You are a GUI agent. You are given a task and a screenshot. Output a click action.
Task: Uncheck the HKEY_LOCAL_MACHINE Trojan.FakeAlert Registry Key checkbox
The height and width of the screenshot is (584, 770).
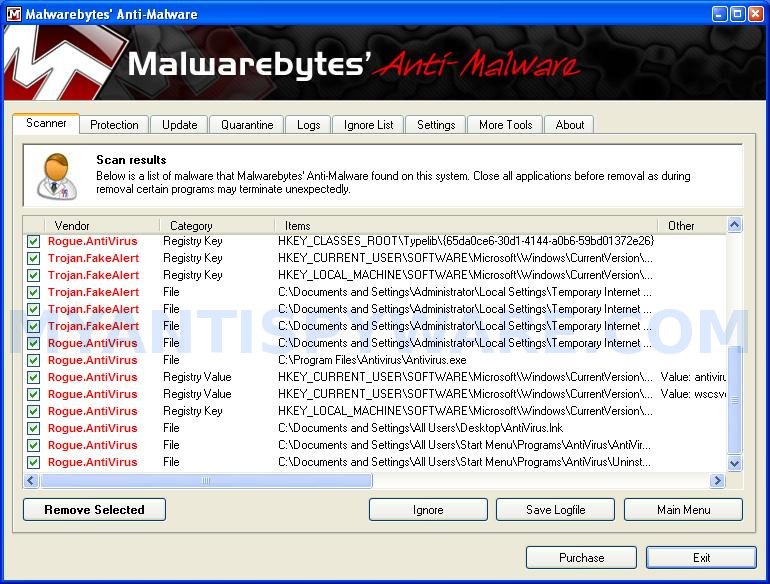(x=33, y=275)
